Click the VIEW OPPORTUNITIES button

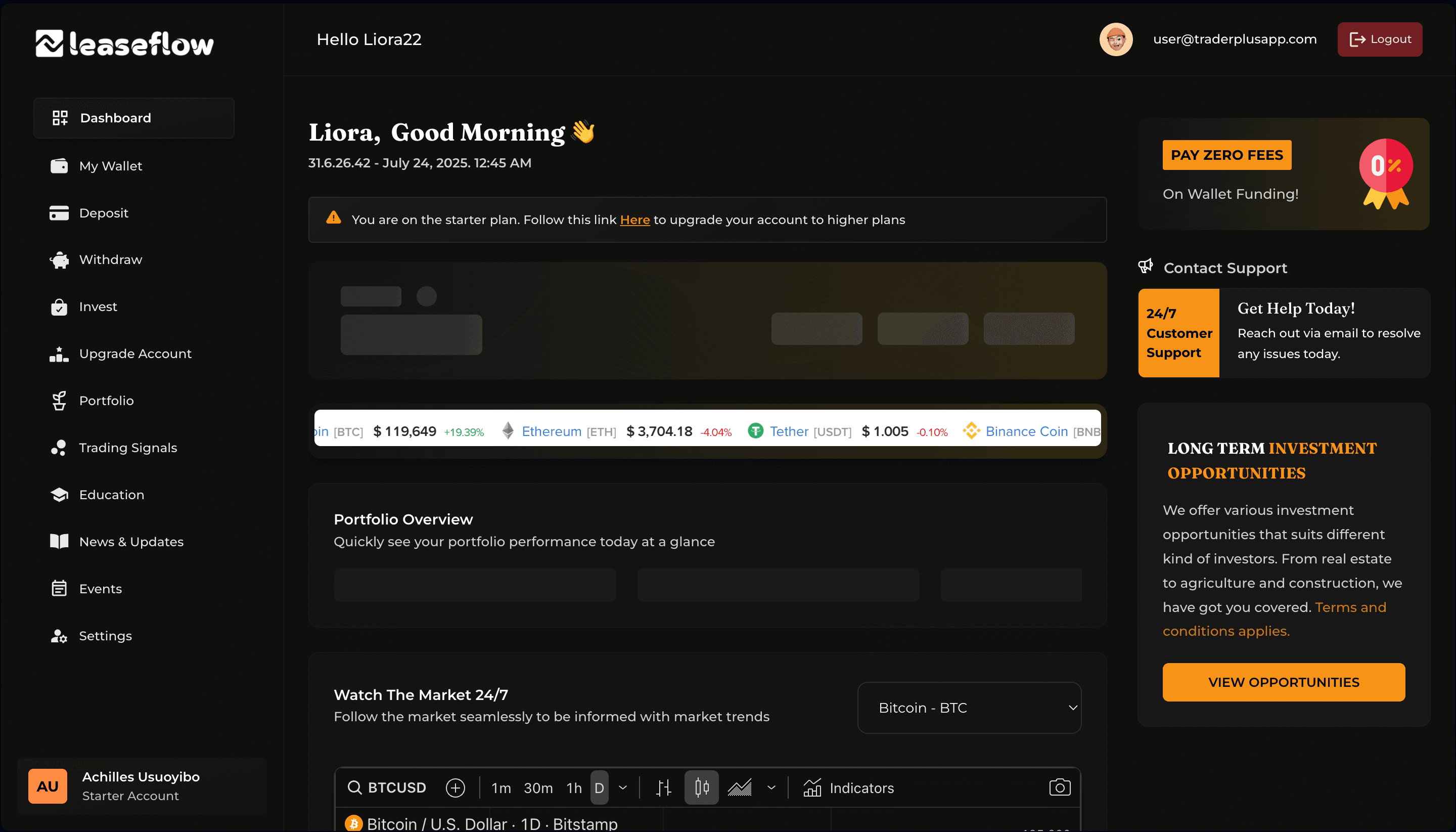1283,682
